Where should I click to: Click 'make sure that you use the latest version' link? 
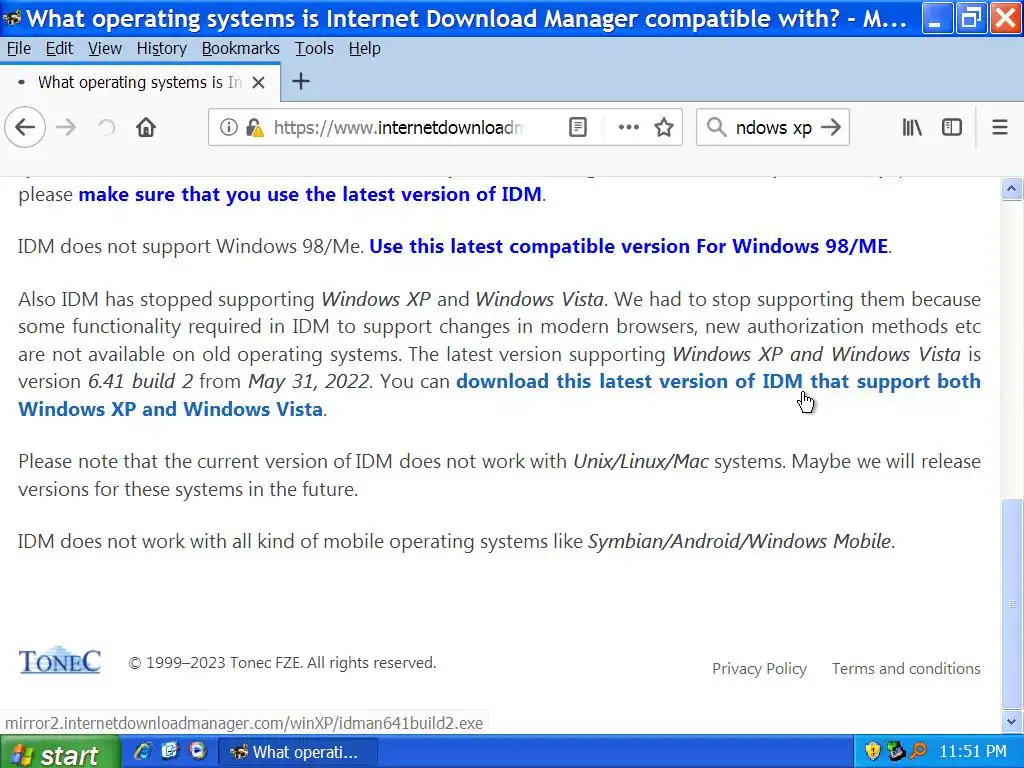click(310, 195)
